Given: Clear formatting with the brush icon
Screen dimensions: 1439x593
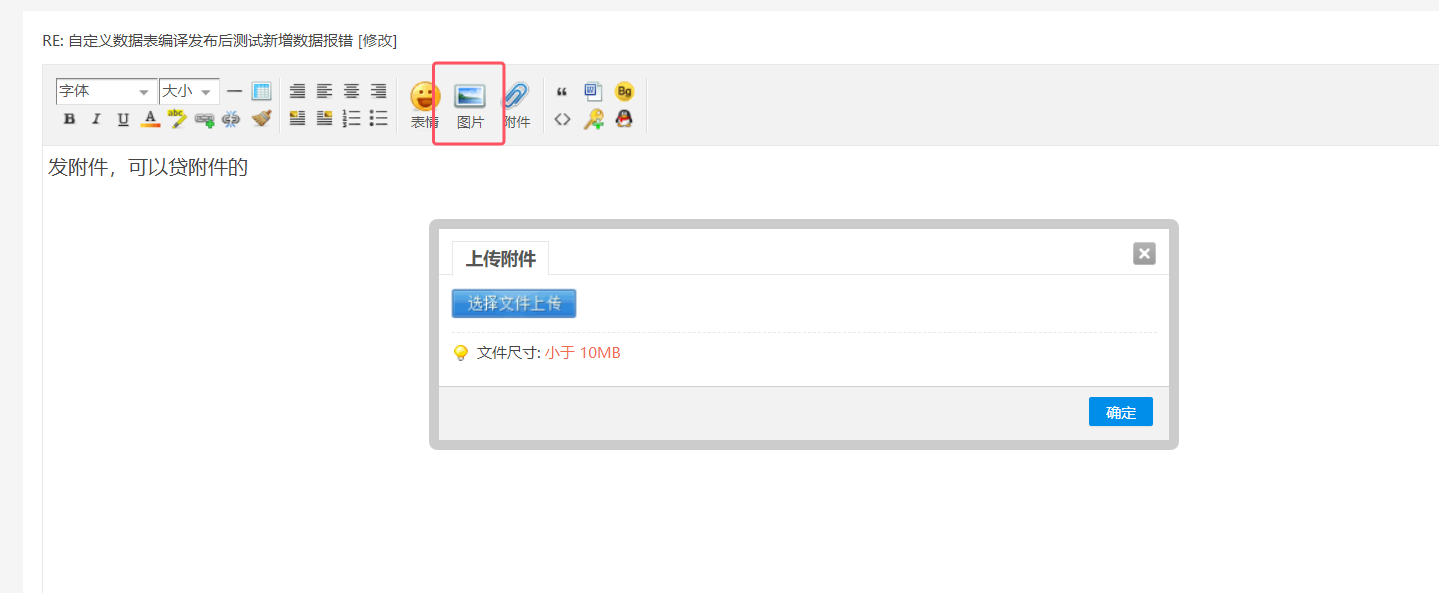Looking at the screenshot, I should (262, 119).
